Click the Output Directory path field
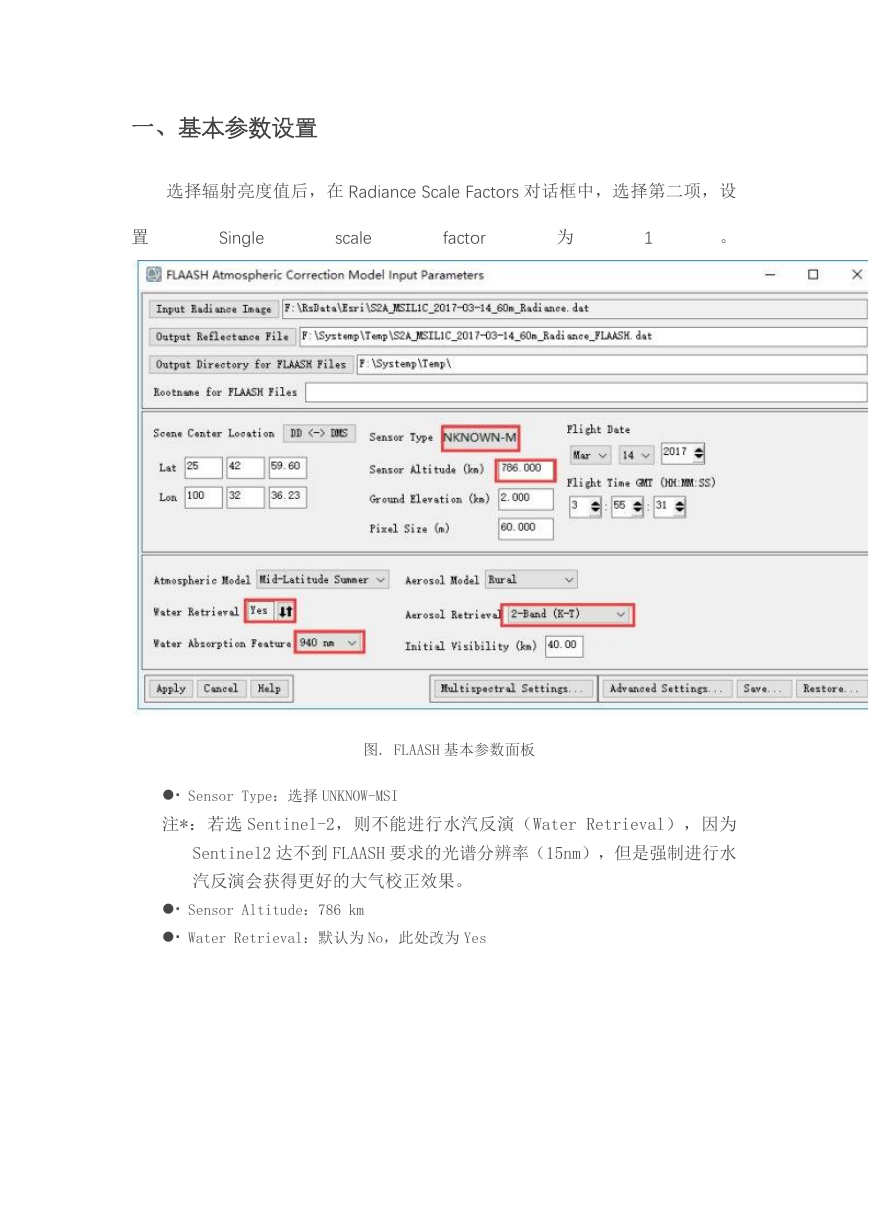The height and width of the screenshot is (1228, 869). 612,365
